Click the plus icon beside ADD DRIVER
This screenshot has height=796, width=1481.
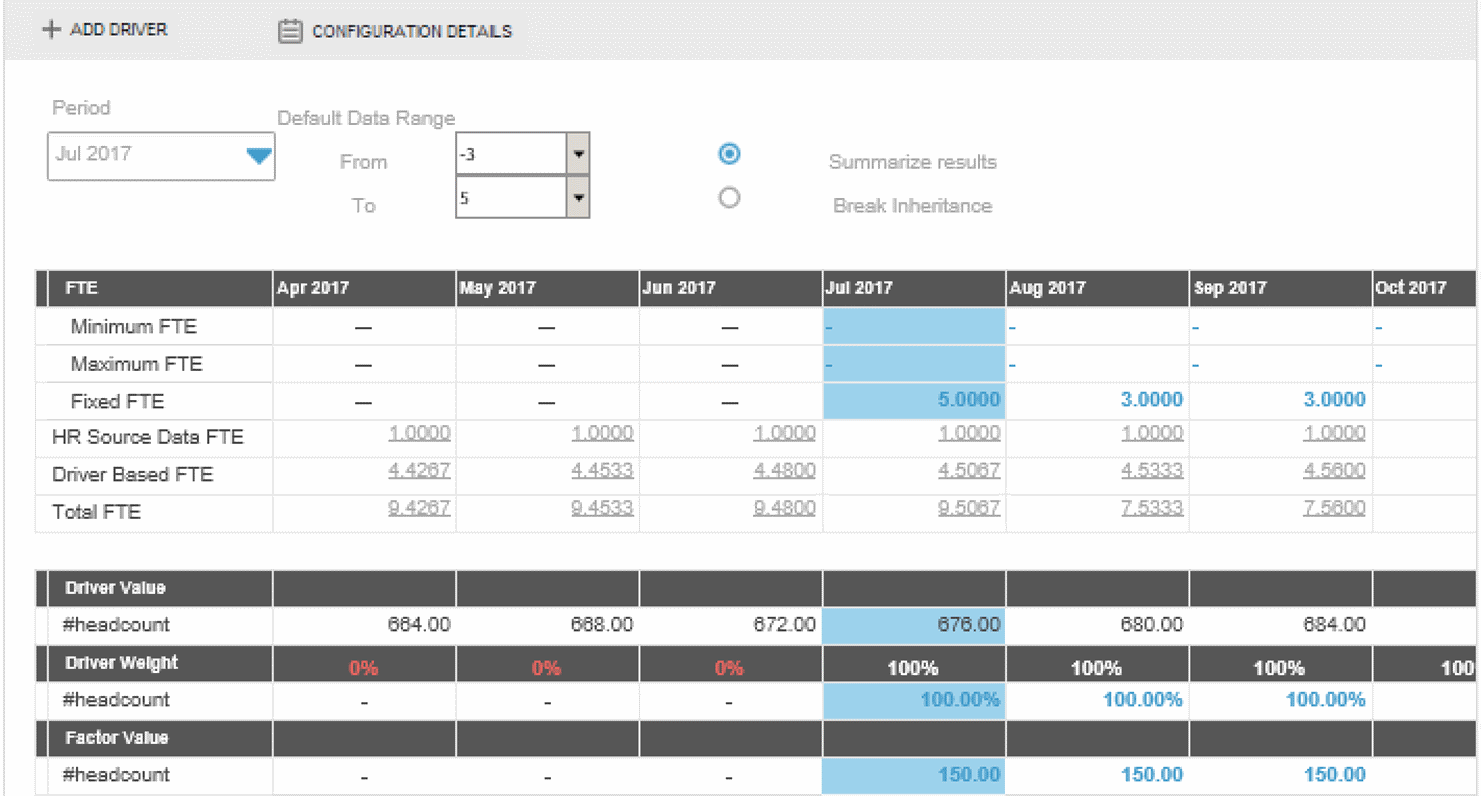point(51,30)
